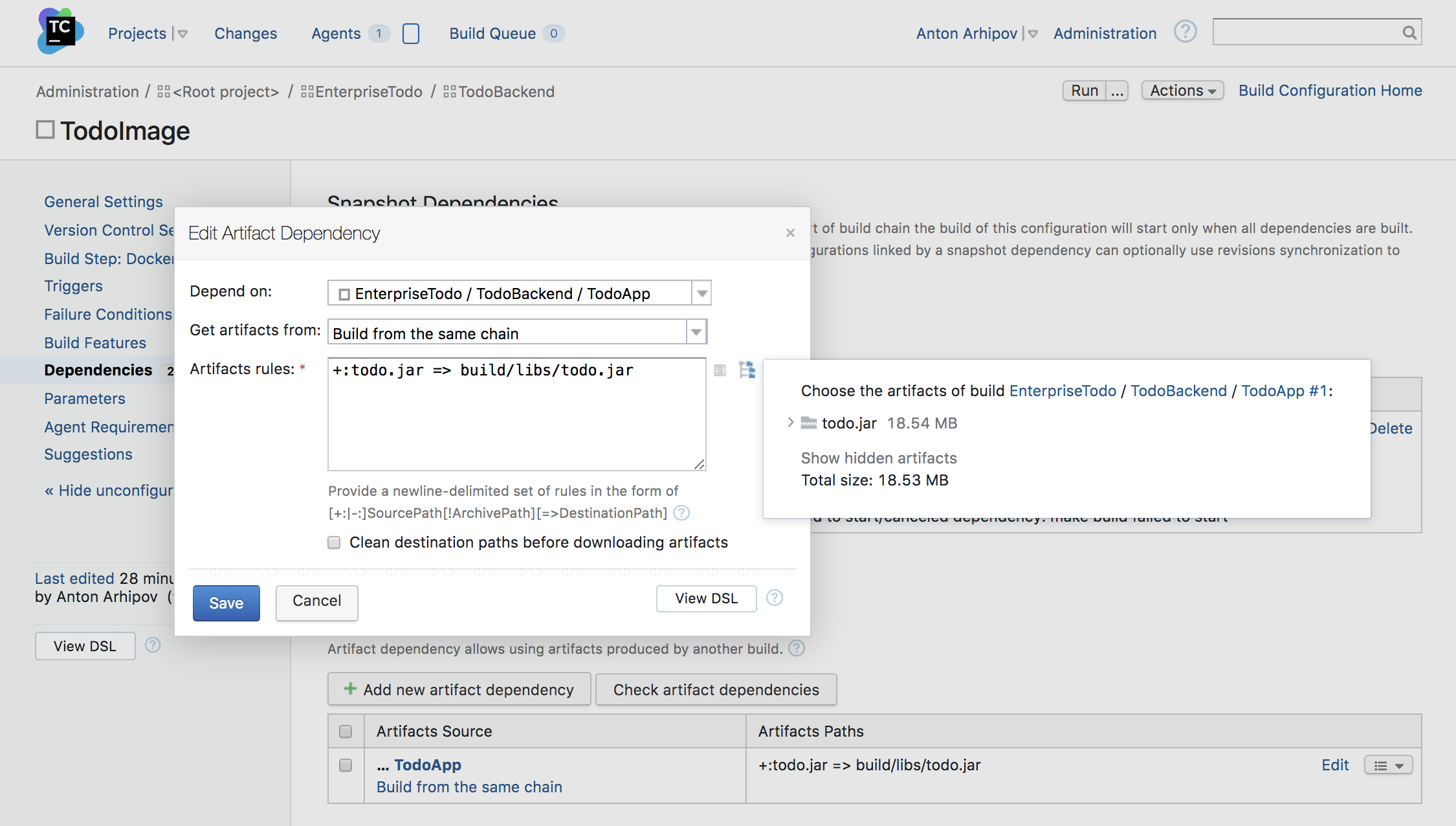The width and height of the screenshot is (1456, 826).
Task: Select Dependencies in sidebar
Action: [x=98, y=370]
